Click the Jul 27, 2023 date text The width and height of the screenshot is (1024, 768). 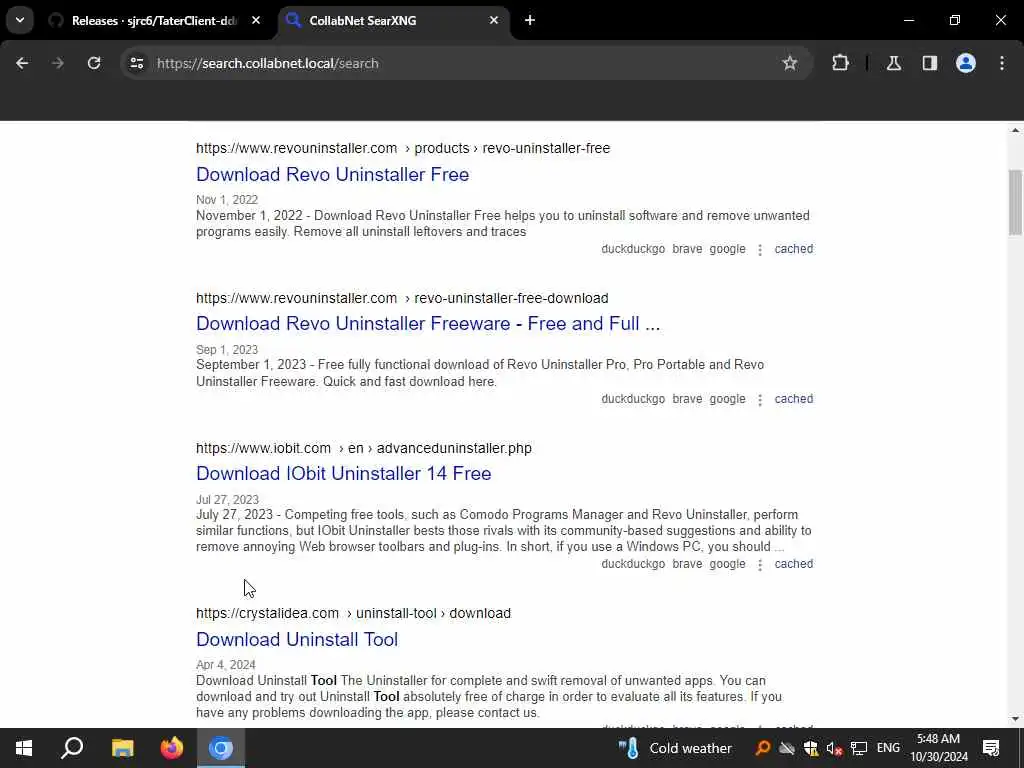click(x=227, y=500)
